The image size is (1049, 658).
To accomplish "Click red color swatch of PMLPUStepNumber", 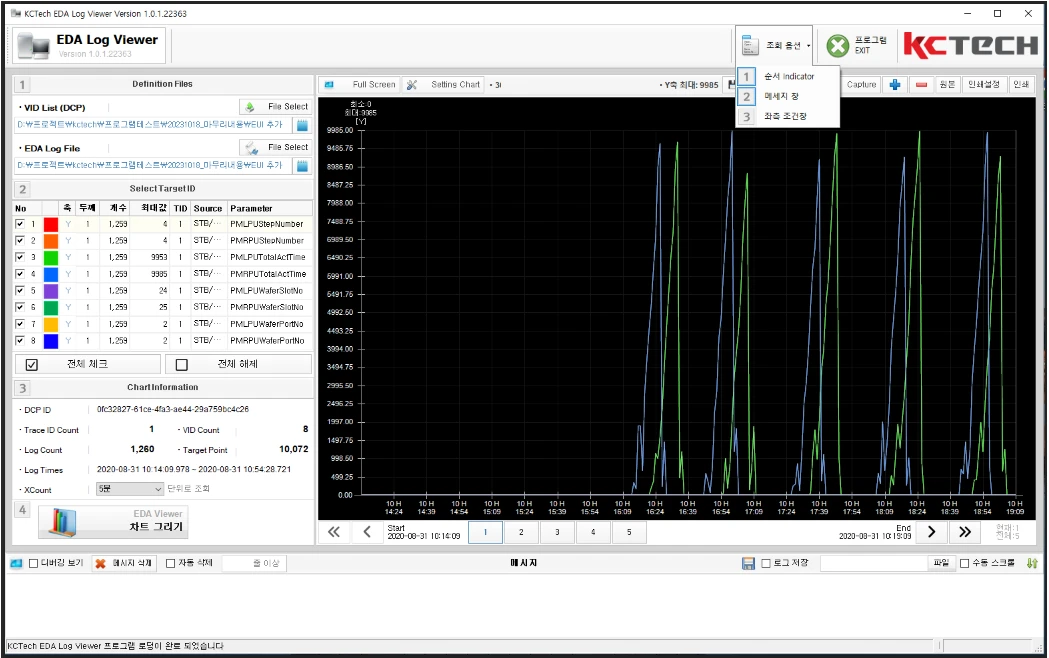I will coord(51,224).
